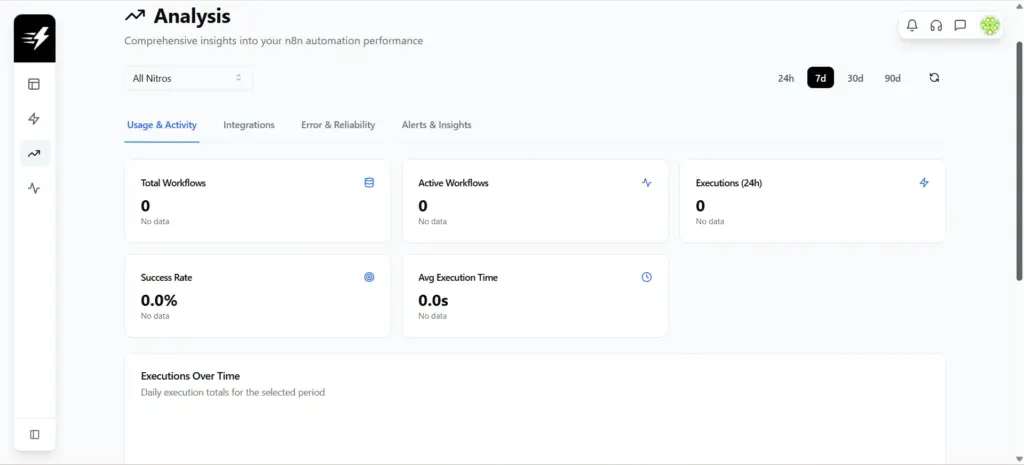Open the lightning bolt Nitros sidebar icon
The height and width of the screenshot is (465, 1024).
pos(34,119)
